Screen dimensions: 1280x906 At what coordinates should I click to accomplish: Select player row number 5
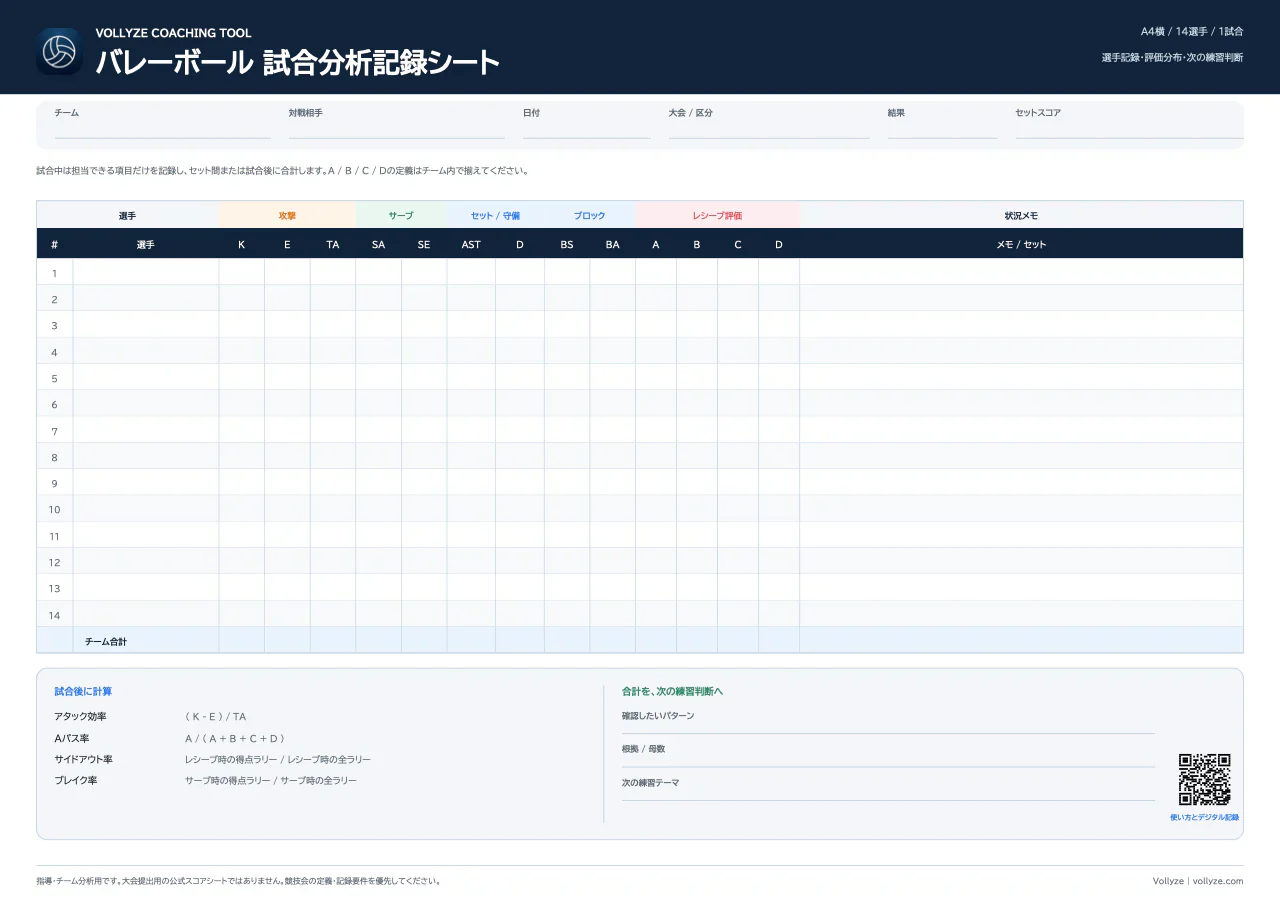(x=640, y=378)
